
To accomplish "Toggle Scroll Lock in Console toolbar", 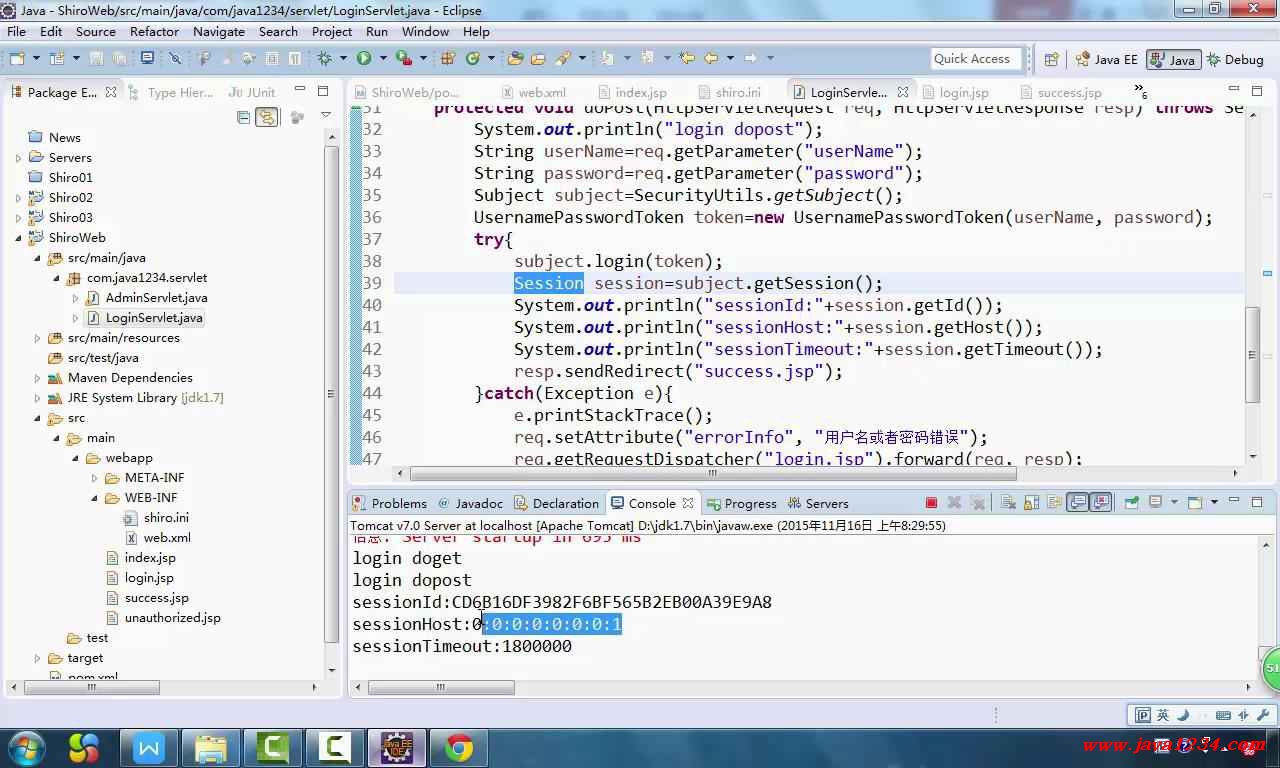I will 1031,503.
